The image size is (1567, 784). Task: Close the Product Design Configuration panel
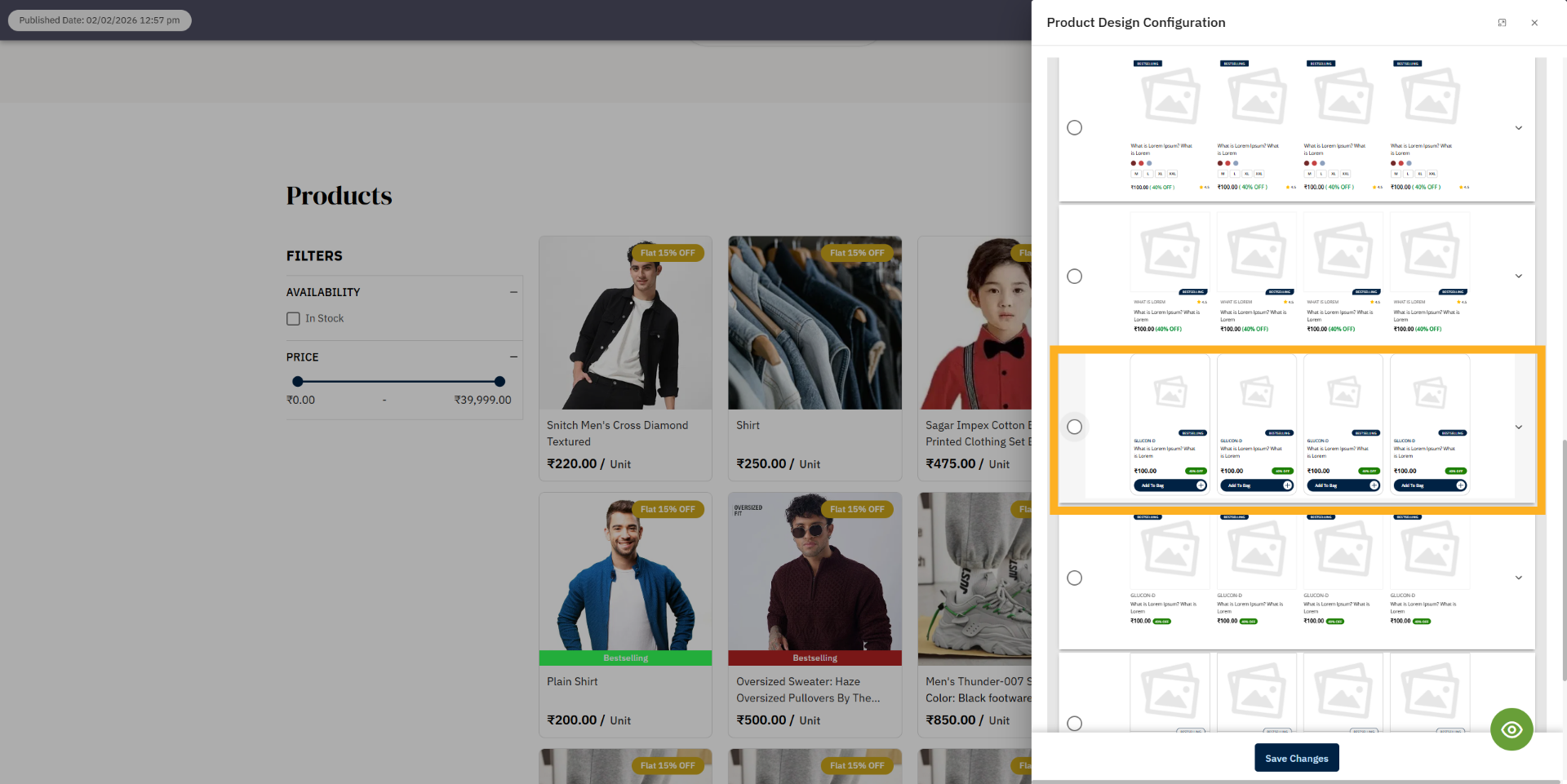(1534, 22)
